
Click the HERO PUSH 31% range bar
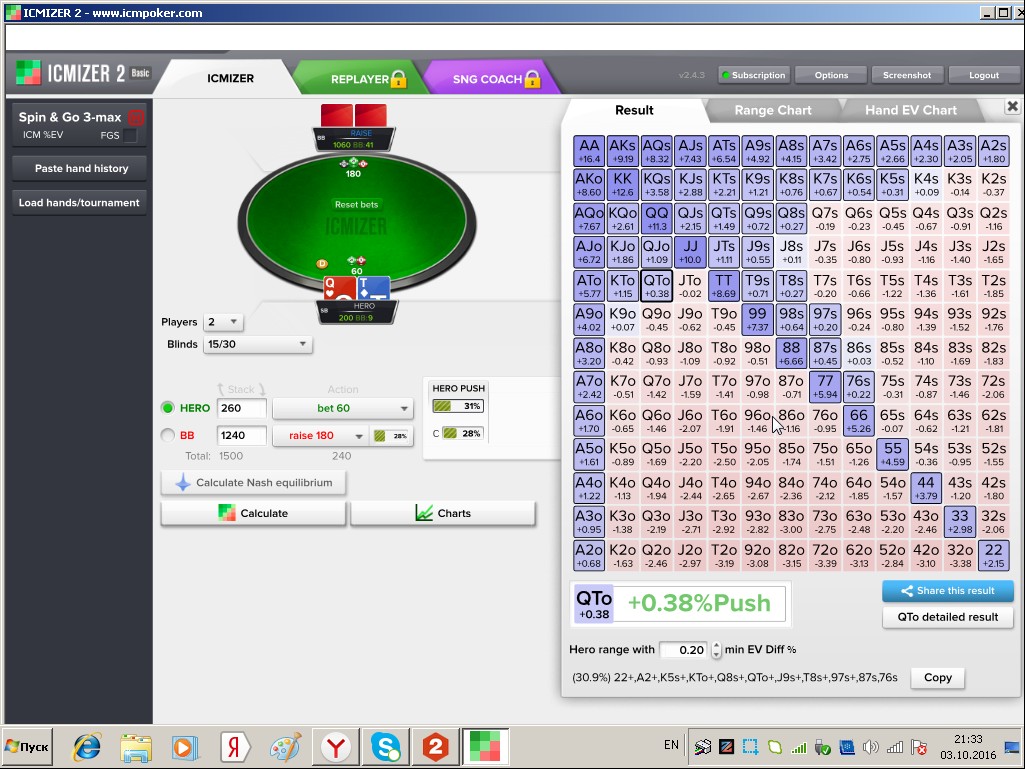point(458,406)
